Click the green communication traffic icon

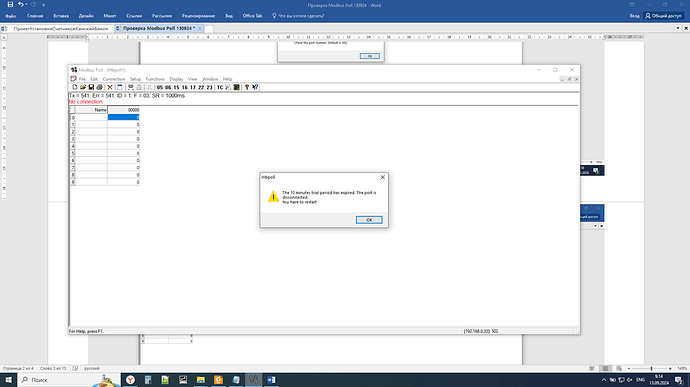pos(237,87)
